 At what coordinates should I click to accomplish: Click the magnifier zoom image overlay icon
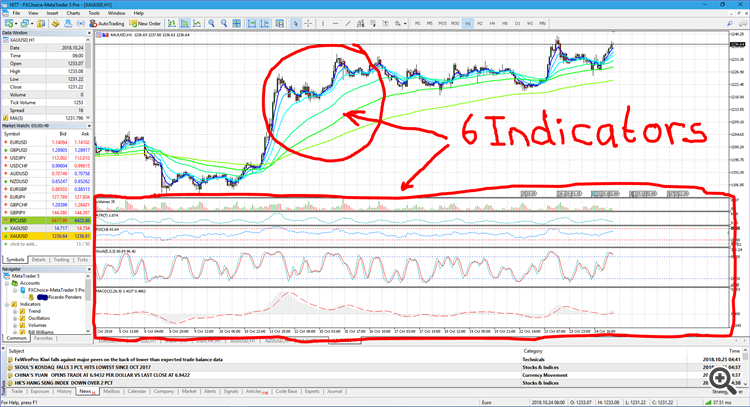click(722, 380)
